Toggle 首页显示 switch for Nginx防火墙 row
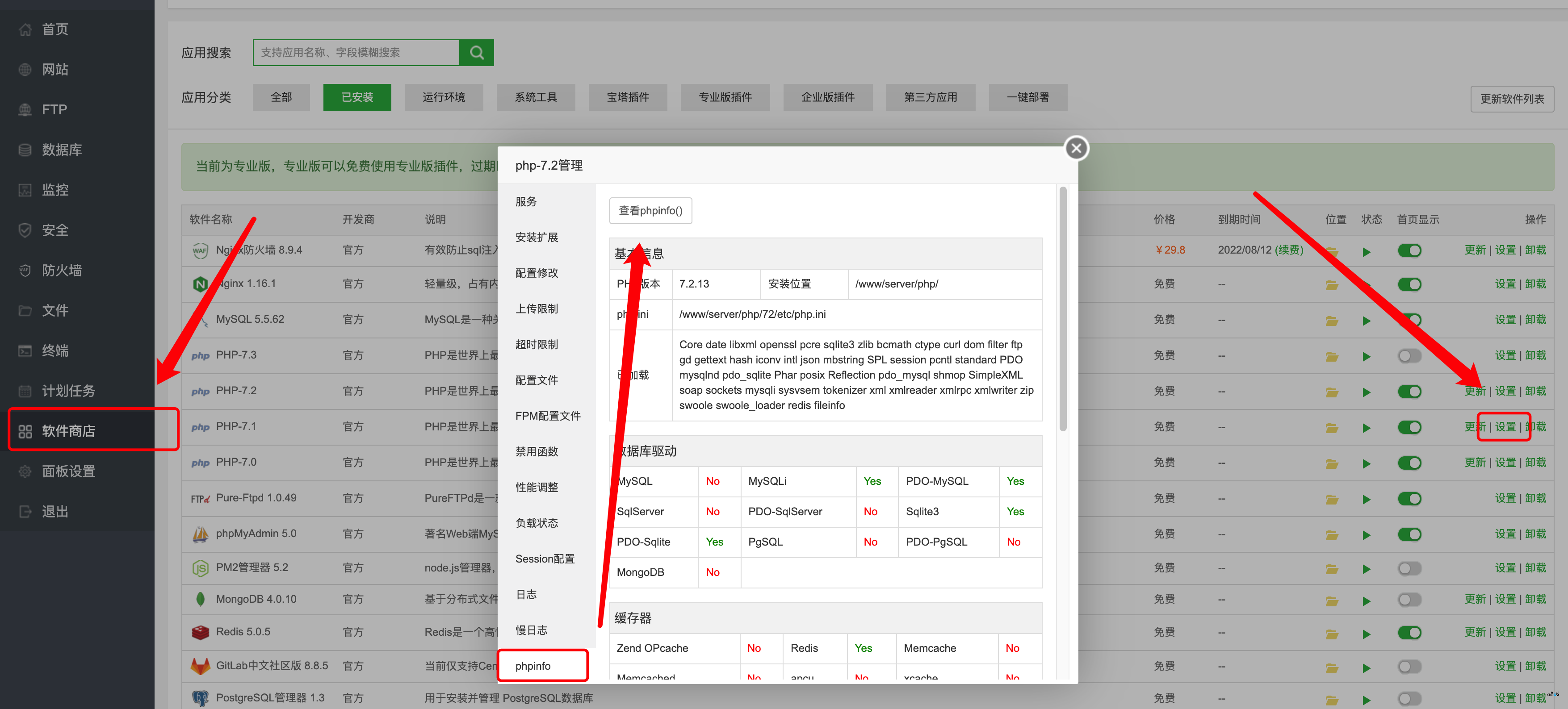The image size is (1568, 709). coord(1409,251)
